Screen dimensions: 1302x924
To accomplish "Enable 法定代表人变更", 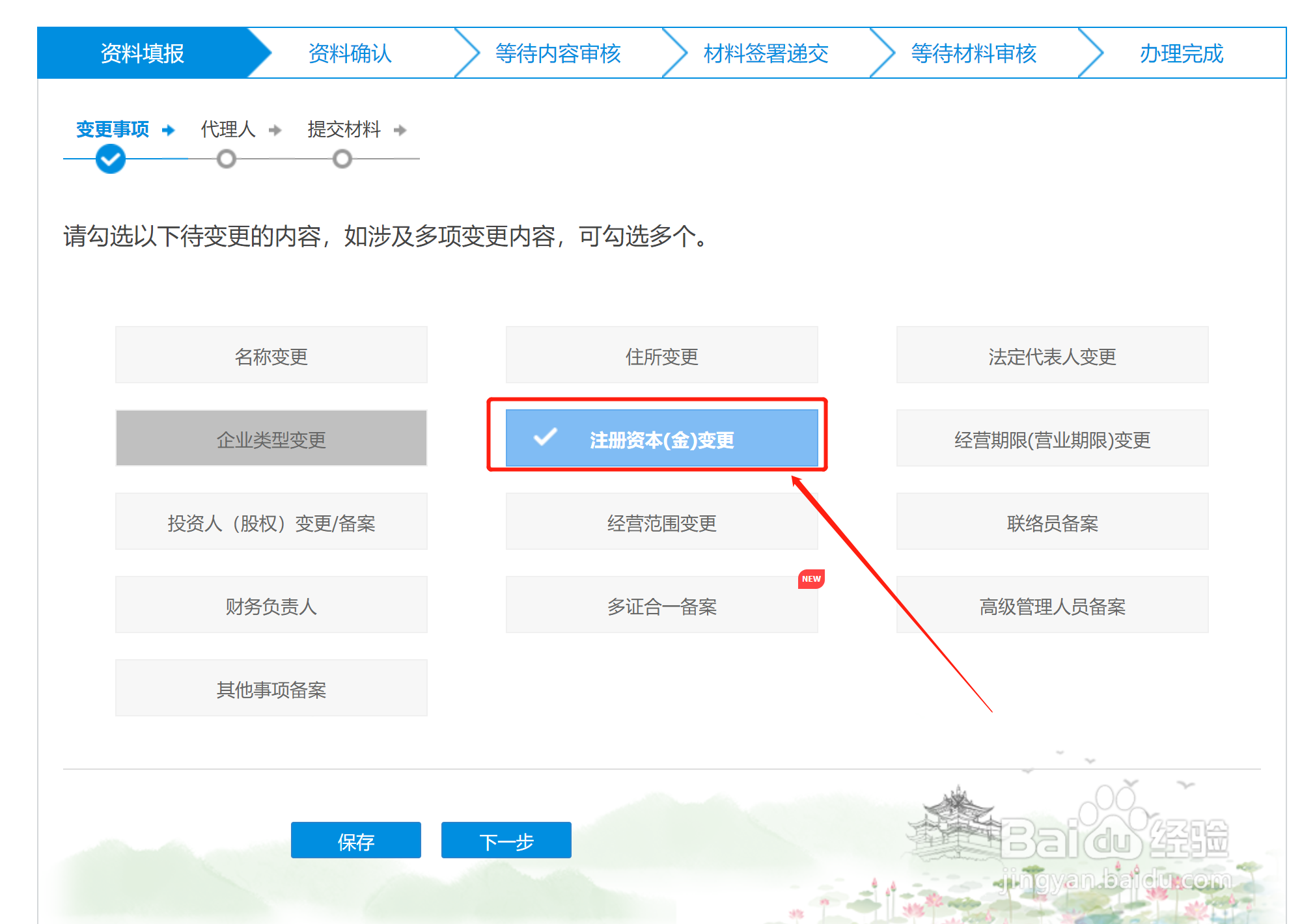I will [x=1051, y=355].
